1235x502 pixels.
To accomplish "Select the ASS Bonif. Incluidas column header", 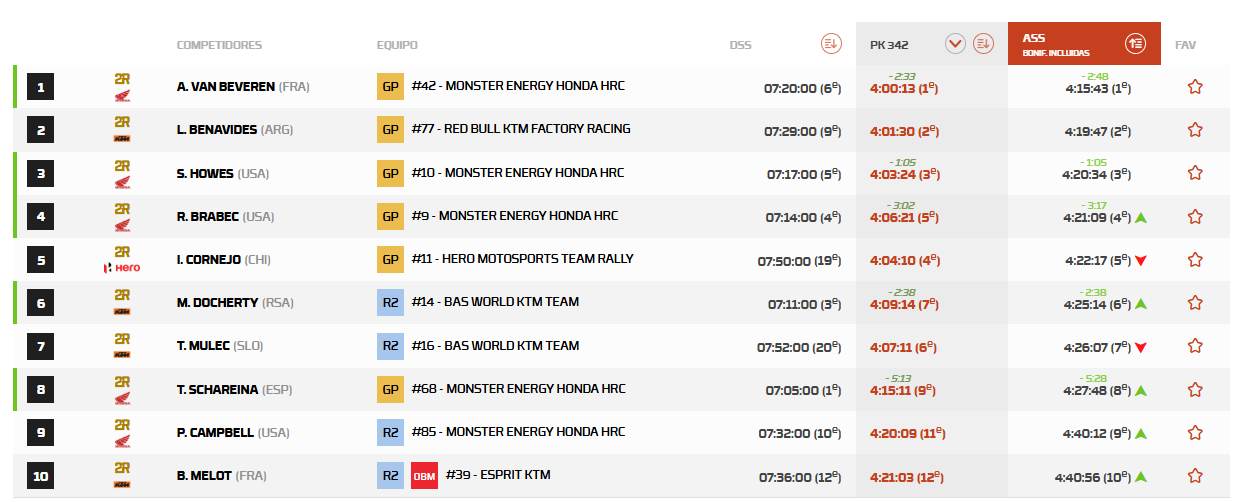I will coord(1060,45).
